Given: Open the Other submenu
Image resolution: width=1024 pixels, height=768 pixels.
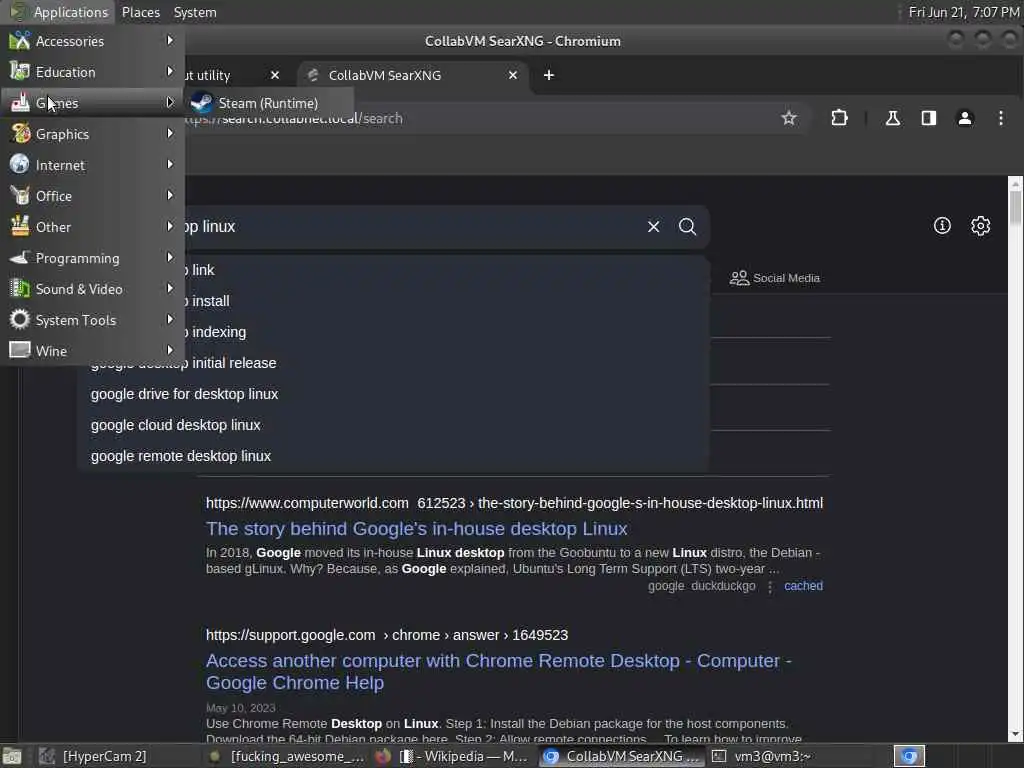Looking at the screenshot, I should [92, 227].
